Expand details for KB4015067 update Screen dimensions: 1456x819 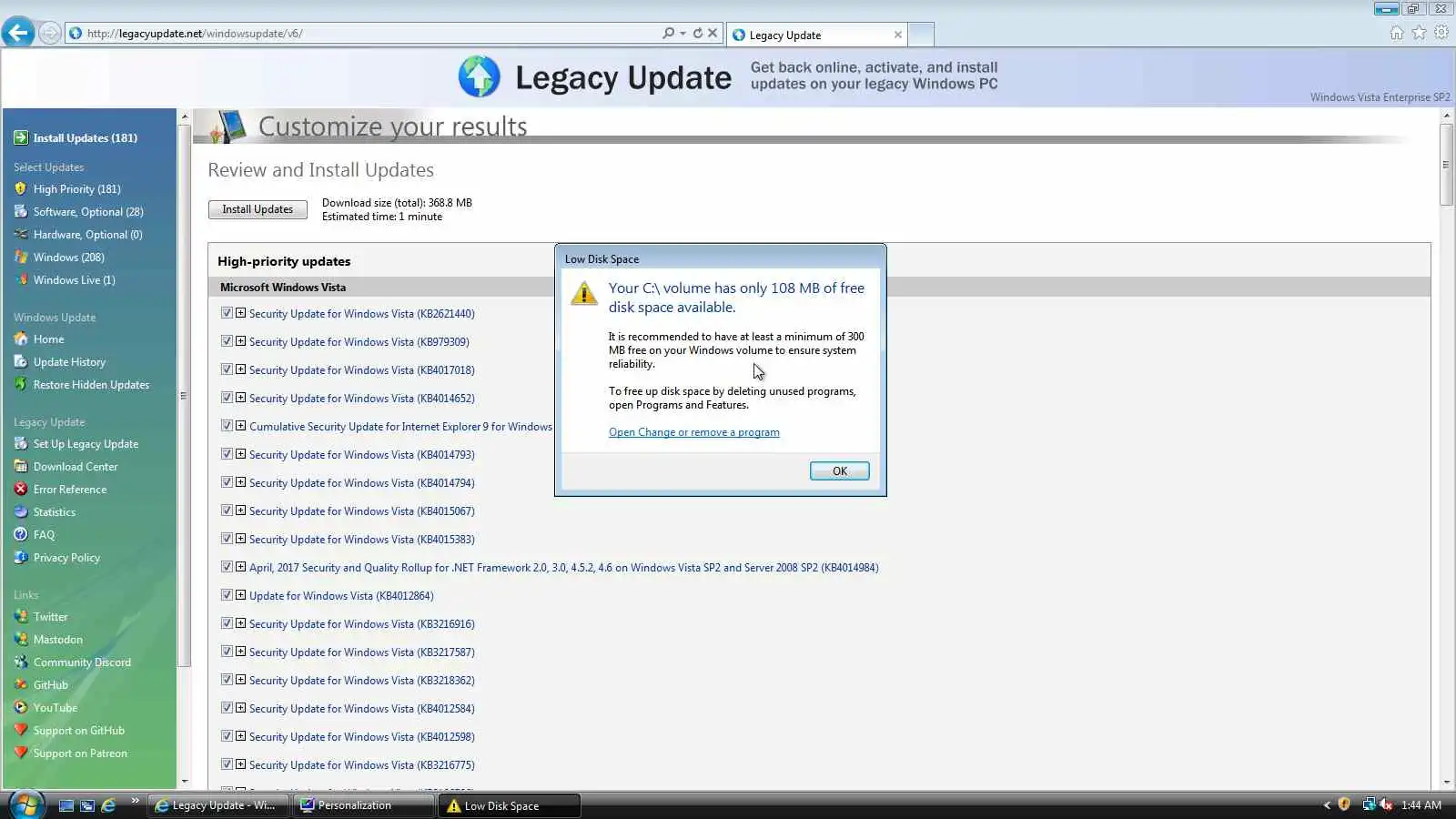[x=240, y=511]
